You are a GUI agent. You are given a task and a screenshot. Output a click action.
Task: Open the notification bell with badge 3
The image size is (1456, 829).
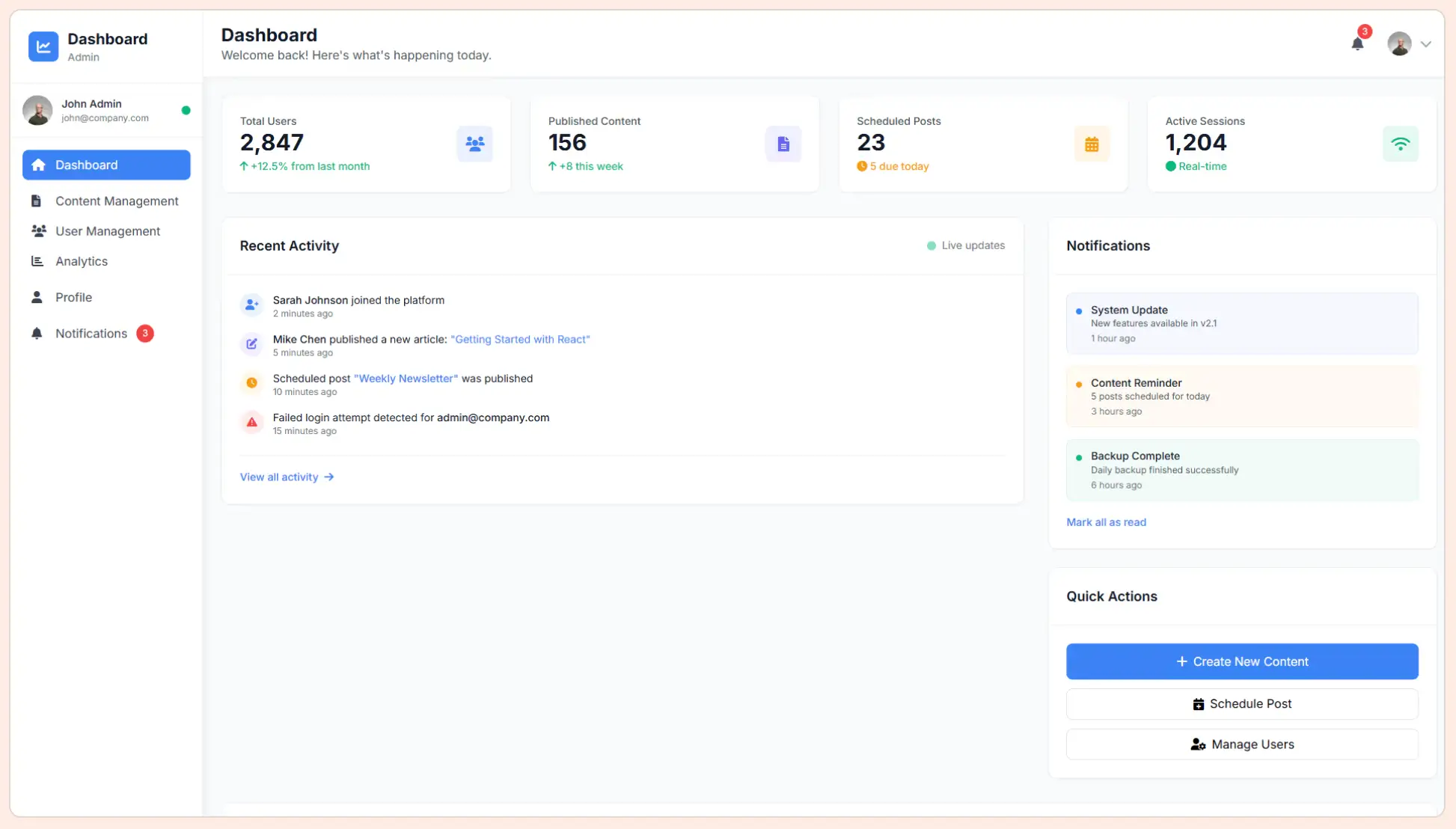point(1357,43)
